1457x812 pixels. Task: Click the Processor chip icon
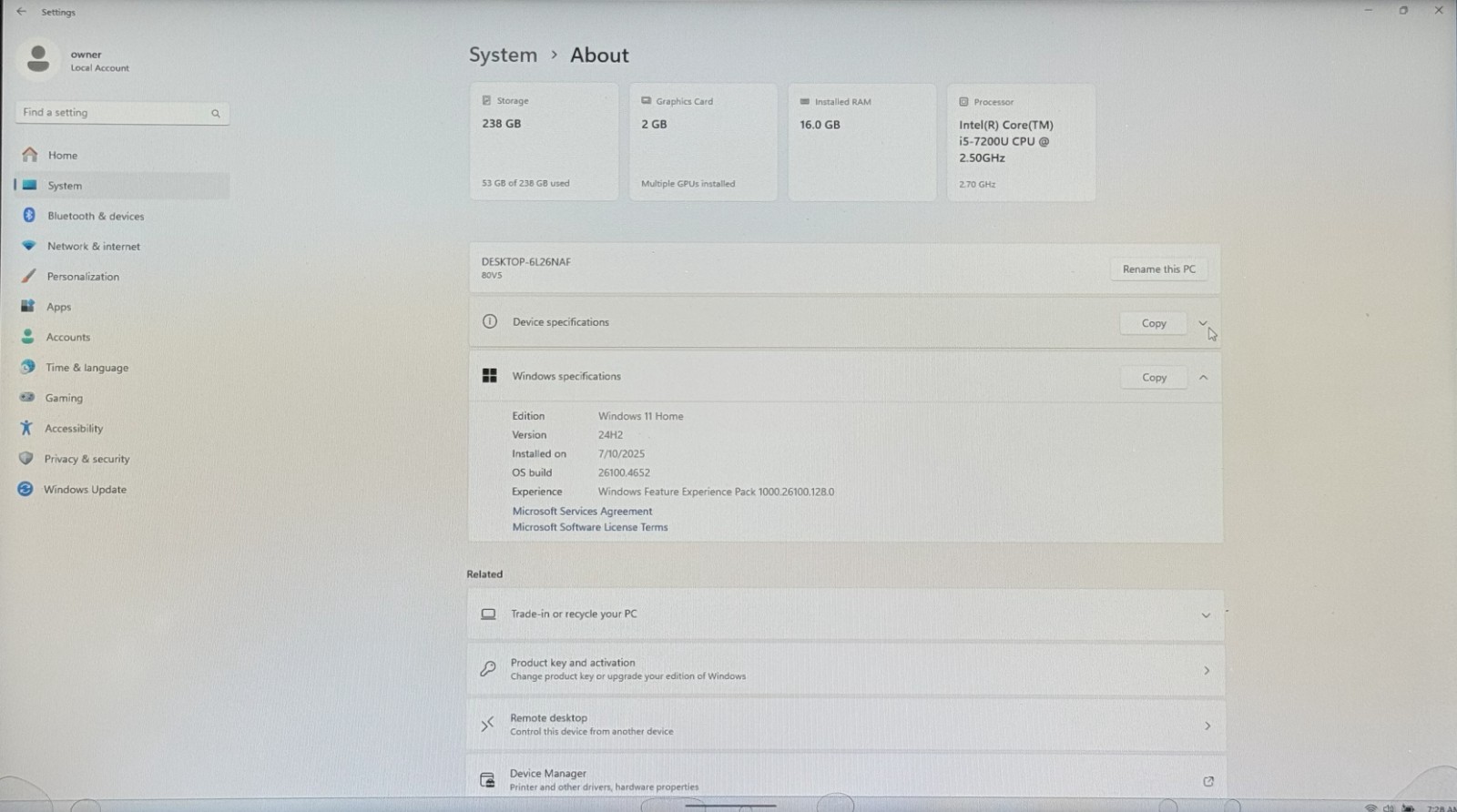[x=963, y=102]
